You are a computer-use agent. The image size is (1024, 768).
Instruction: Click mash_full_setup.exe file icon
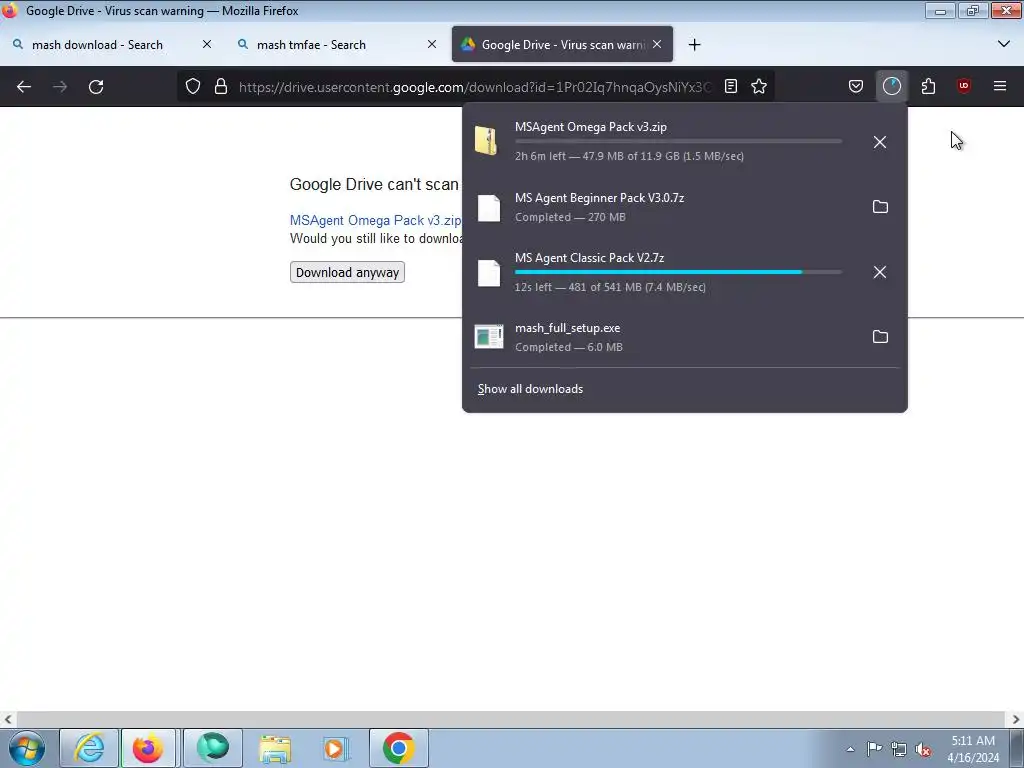coord(488,337)
